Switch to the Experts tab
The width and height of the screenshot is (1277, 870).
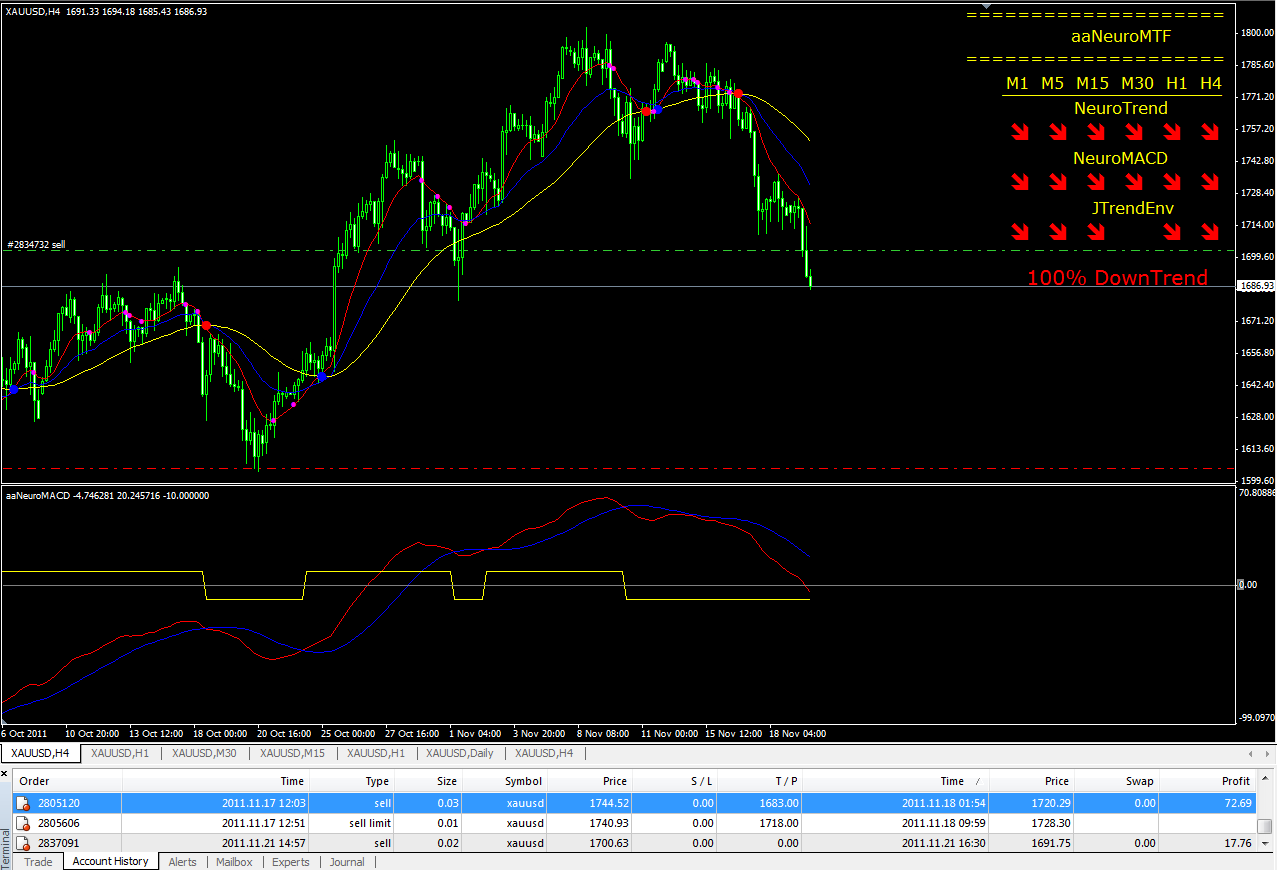coord(291,861)
